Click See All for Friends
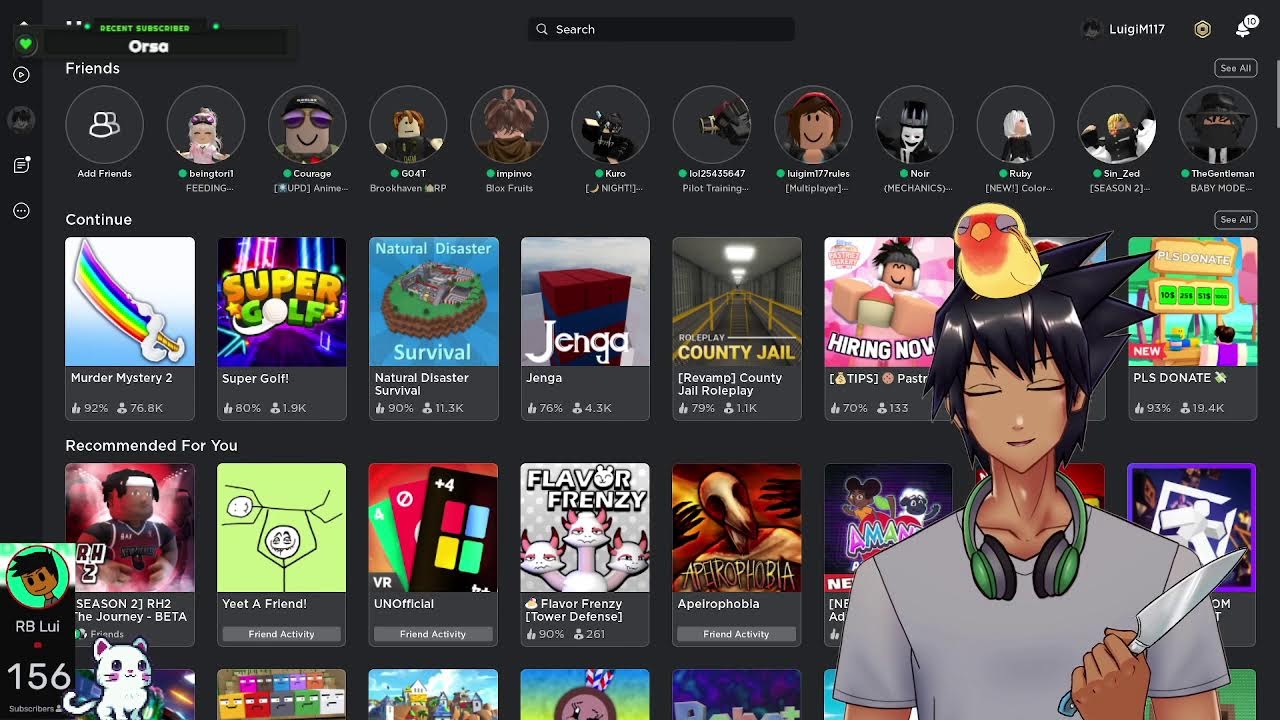 pos(1235,68)
